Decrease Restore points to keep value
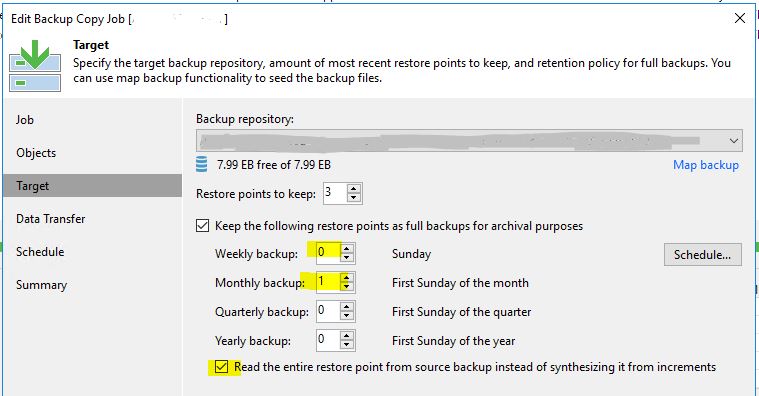759x396 pixels. click(x=354, y=198)
